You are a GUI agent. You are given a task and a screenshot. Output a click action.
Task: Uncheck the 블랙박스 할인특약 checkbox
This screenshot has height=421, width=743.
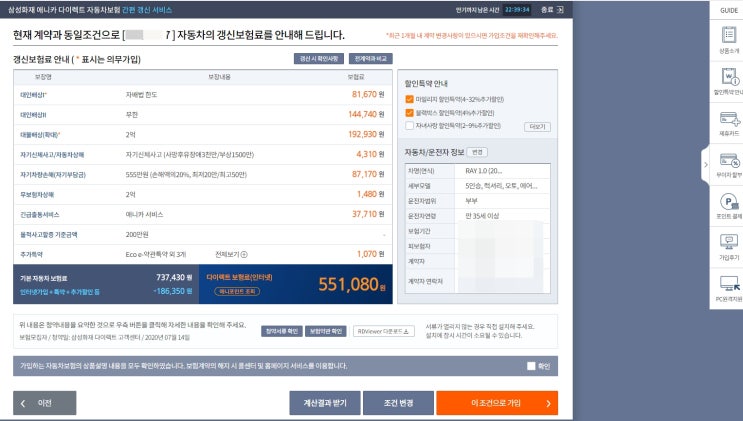click(x=409, y=113)
